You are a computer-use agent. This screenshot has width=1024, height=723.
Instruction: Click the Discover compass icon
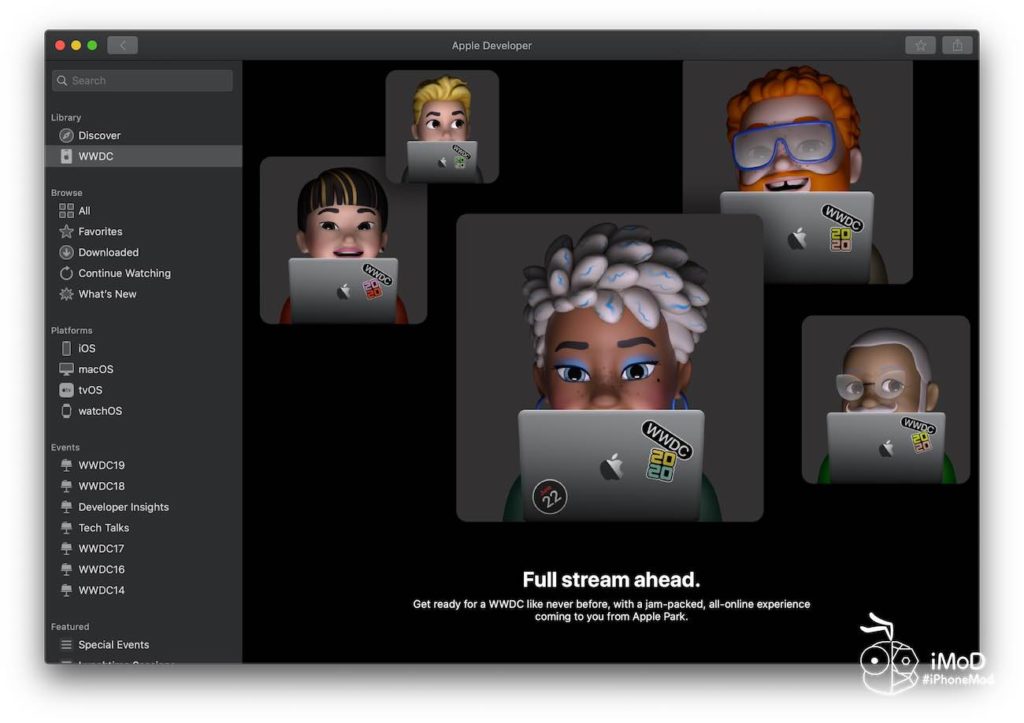pos(66,135)
